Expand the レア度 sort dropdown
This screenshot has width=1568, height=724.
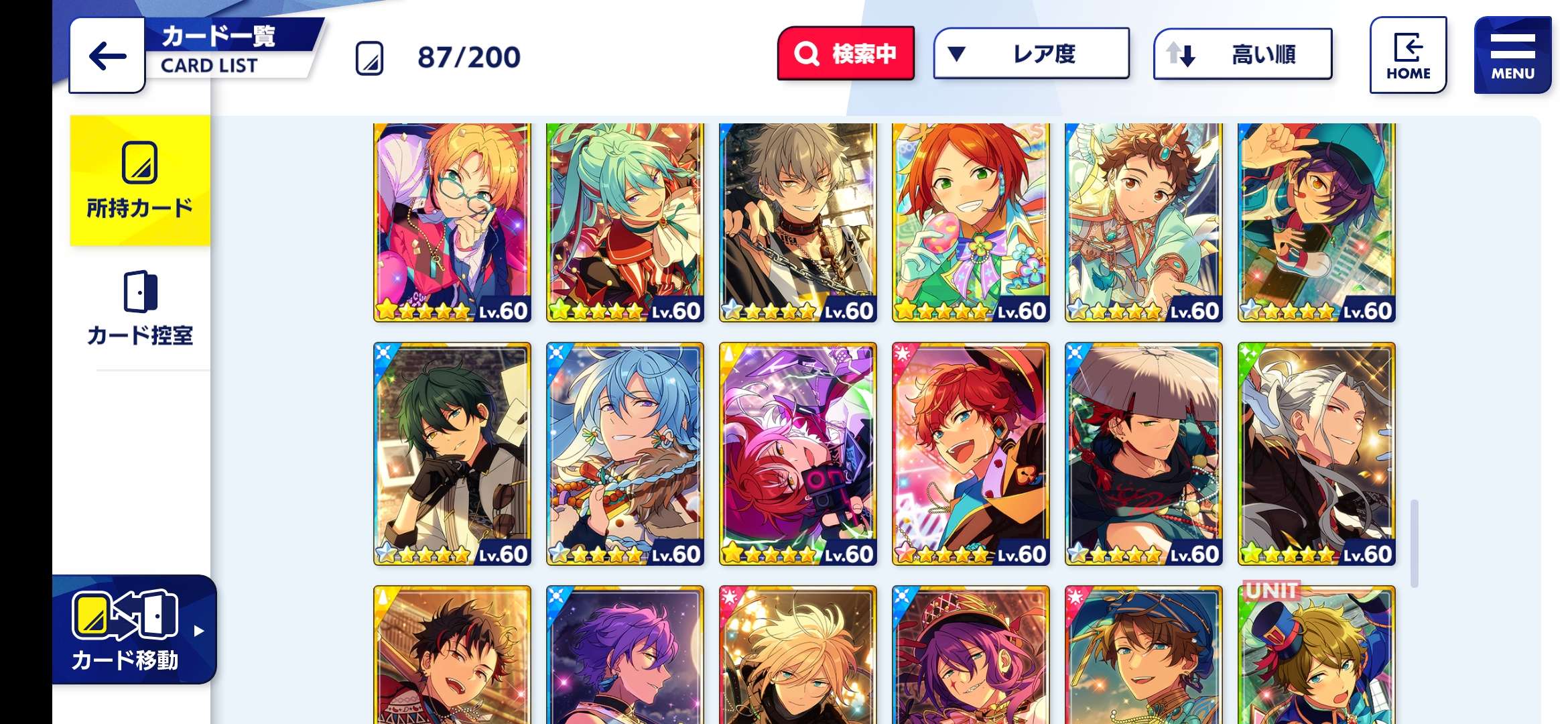(1031, 54)
